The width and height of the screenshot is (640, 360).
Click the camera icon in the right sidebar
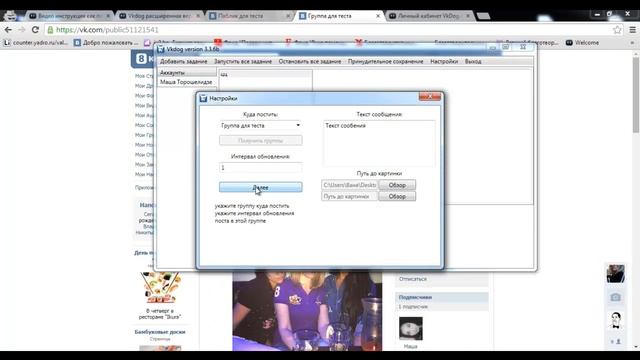pyautogui.click(x=616, y=298)
